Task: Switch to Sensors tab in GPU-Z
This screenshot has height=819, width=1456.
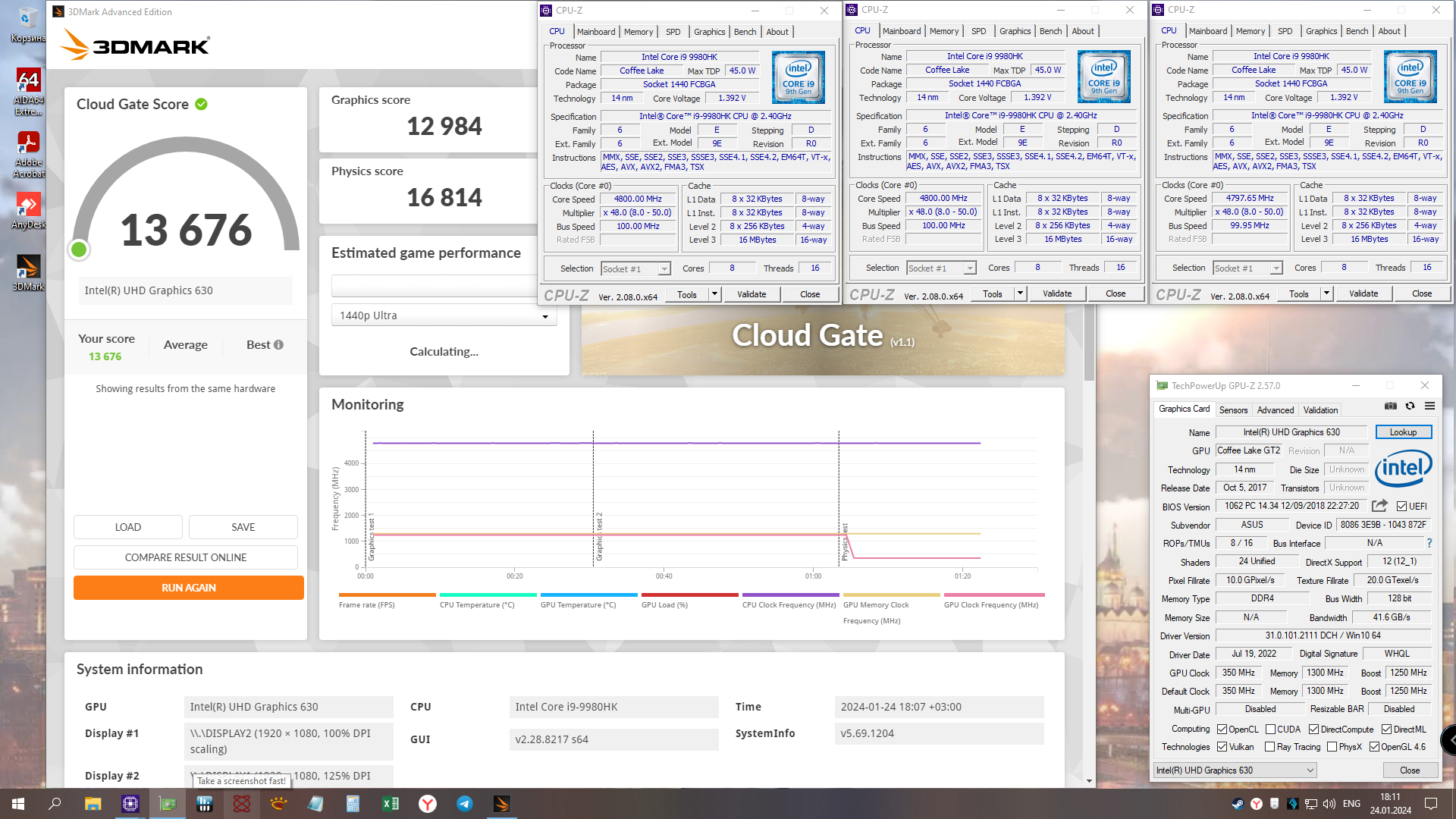Action: click(x=1233, y=410)
